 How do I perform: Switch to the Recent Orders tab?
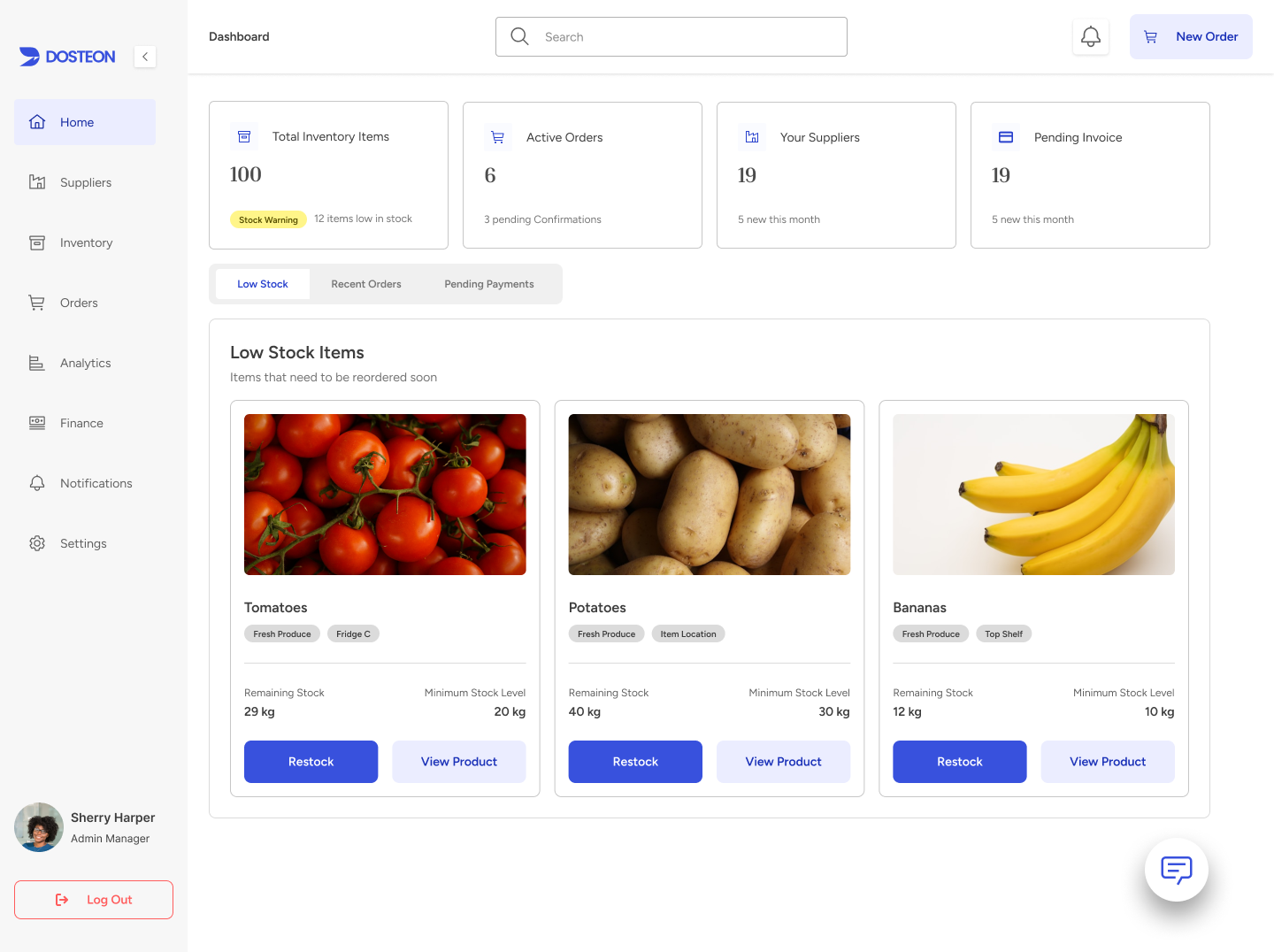click(x=365, y=283)
